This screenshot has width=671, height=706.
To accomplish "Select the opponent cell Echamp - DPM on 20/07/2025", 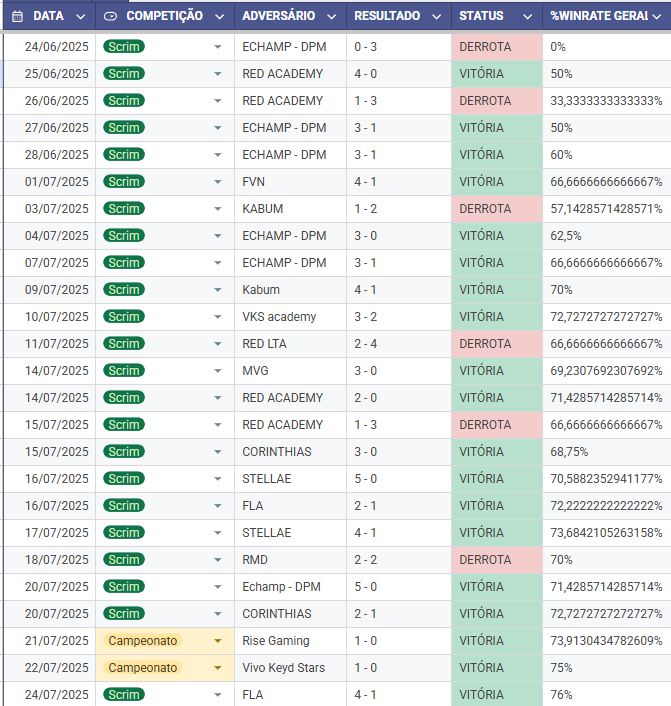I will coord(290,587).
